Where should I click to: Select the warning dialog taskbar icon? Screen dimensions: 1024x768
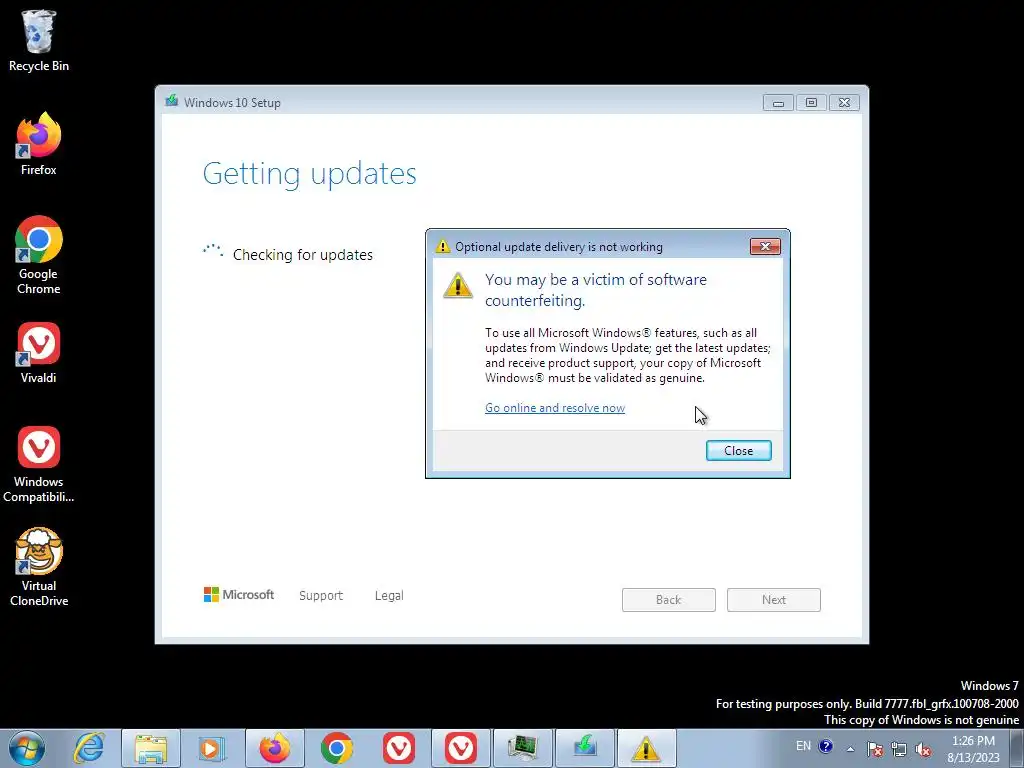coord(646,748)
